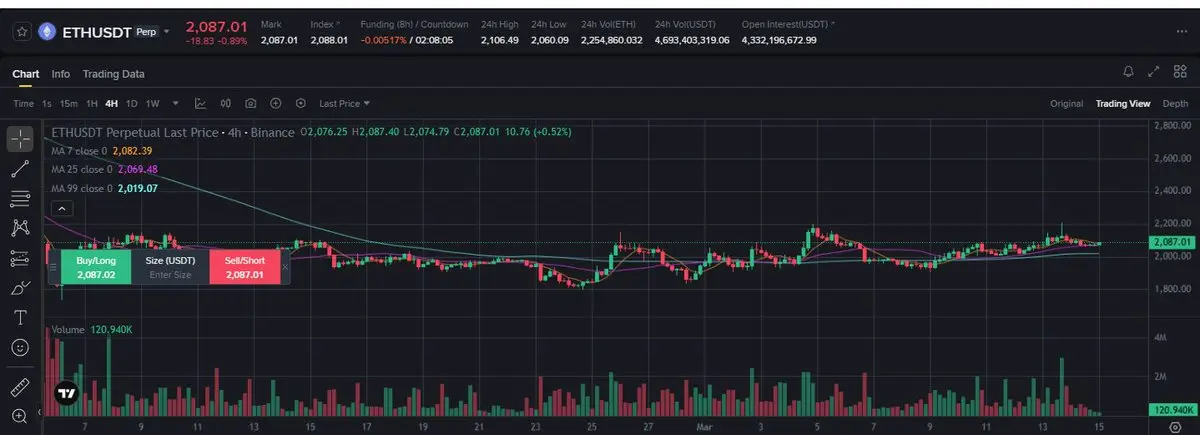Select the trend line drawing tool
The height and width of the screenshot is (435, 1200).
(19, 168)
